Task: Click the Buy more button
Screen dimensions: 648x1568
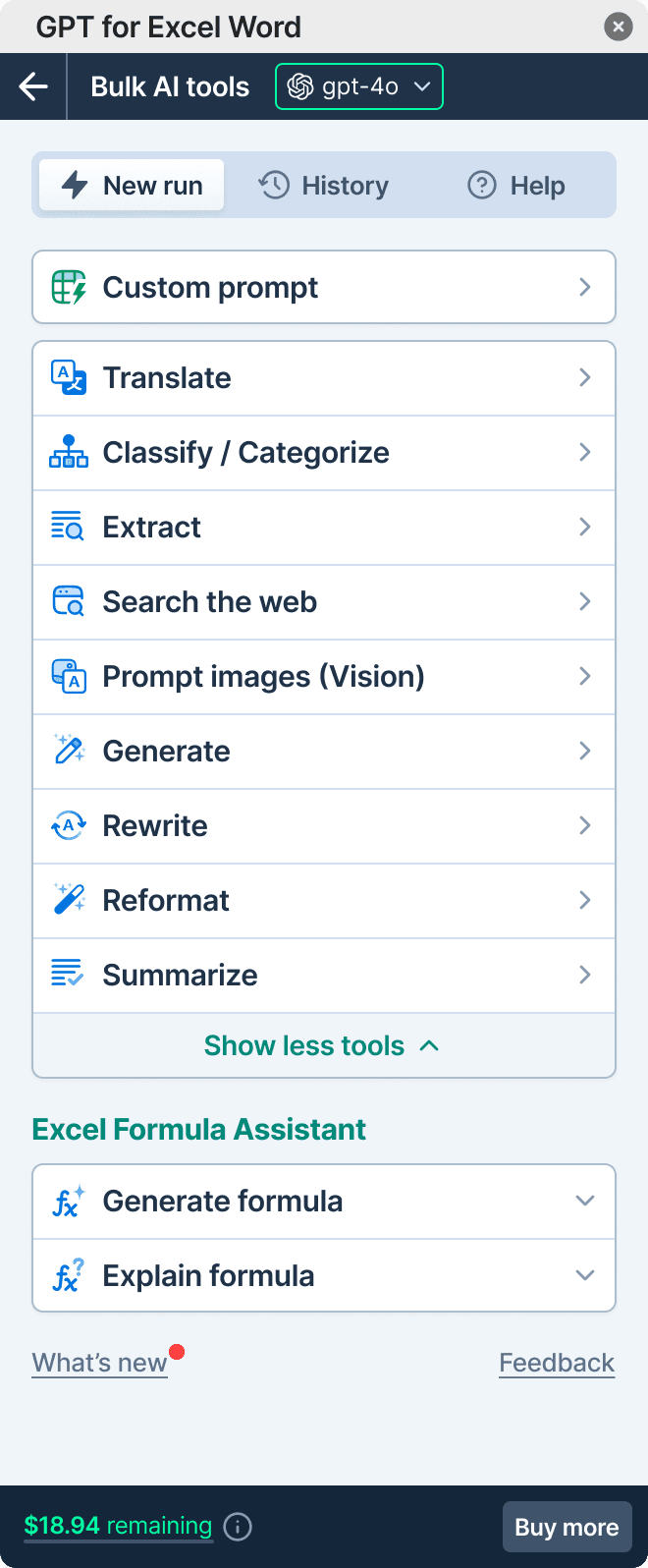Action: pos(567,1527)
